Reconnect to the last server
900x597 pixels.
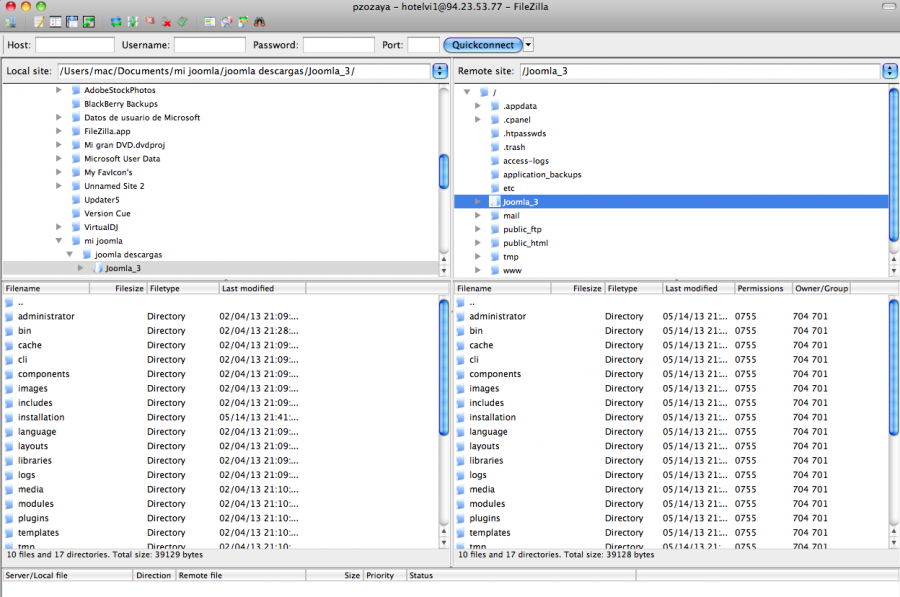pyautogui.click(x=183, y=22)
